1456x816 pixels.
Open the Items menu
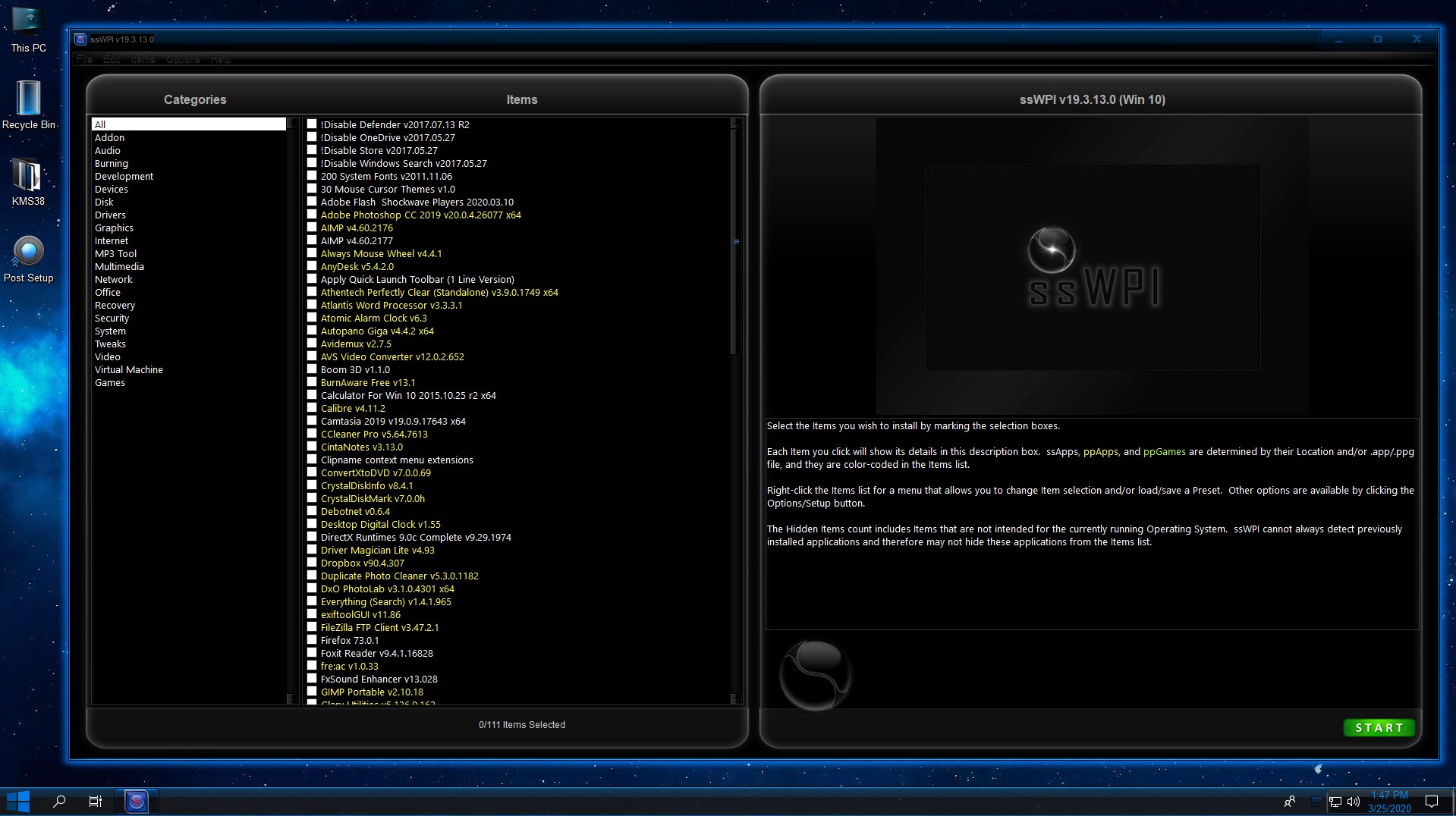coord(142,59)
